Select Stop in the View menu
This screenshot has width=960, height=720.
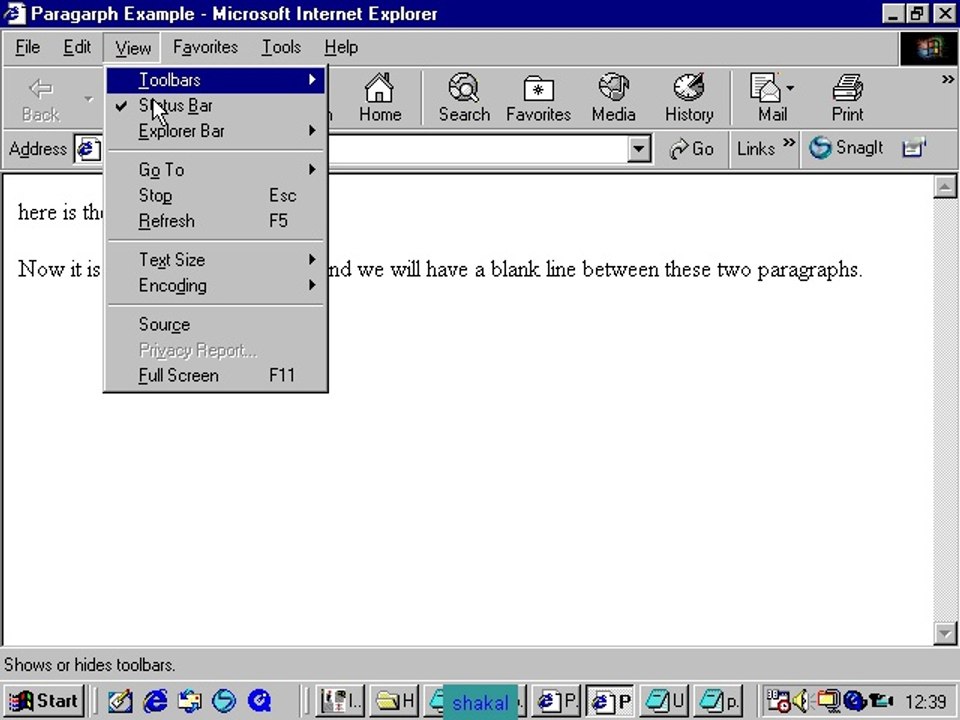click(216, 195)
